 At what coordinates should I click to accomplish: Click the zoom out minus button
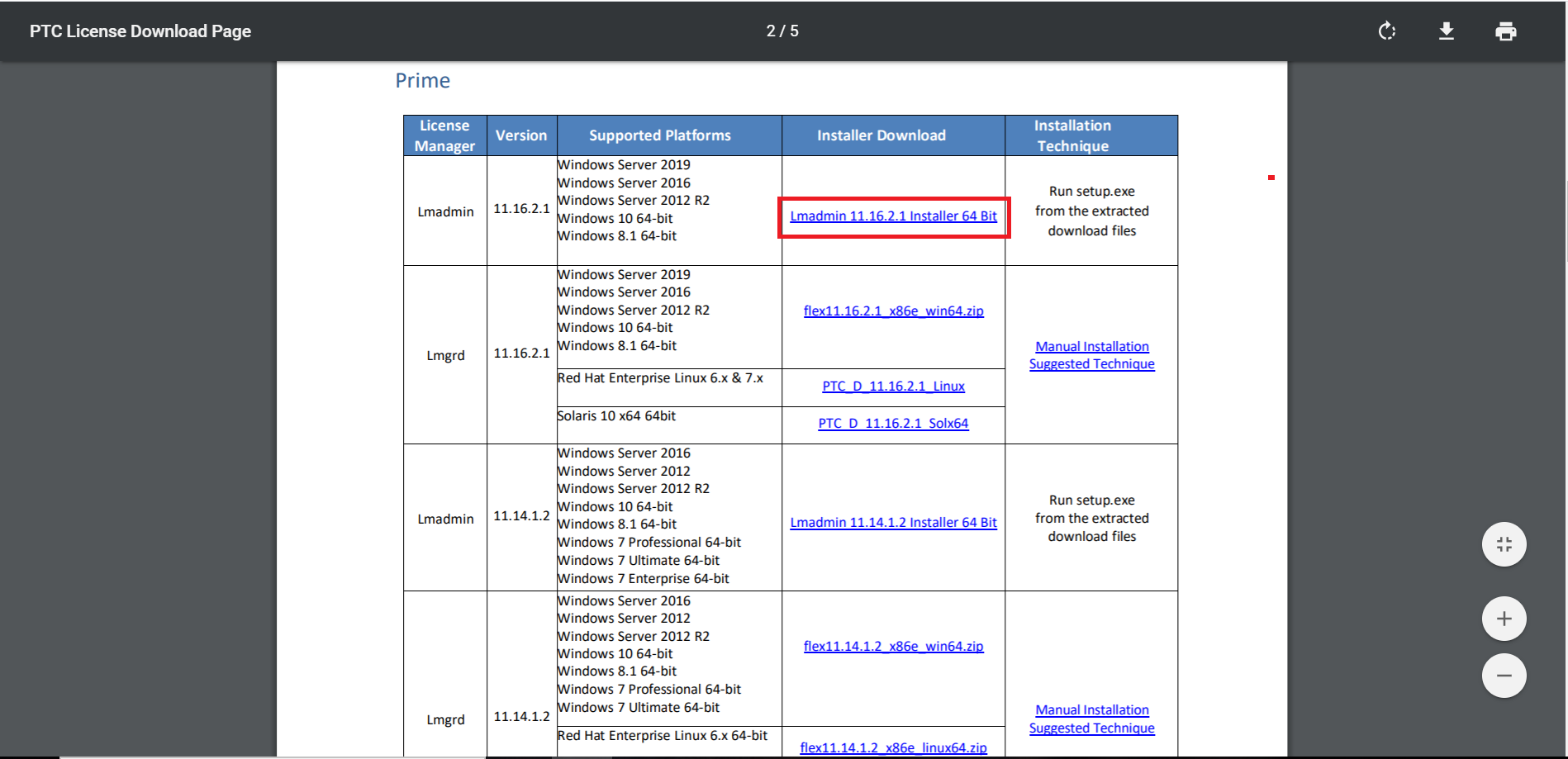1504,676
